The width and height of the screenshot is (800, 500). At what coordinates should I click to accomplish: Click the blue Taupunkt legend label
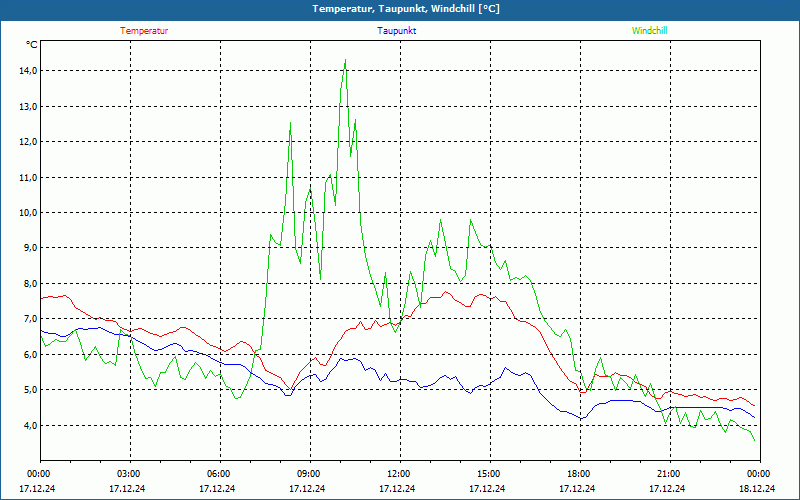[397, 31]
